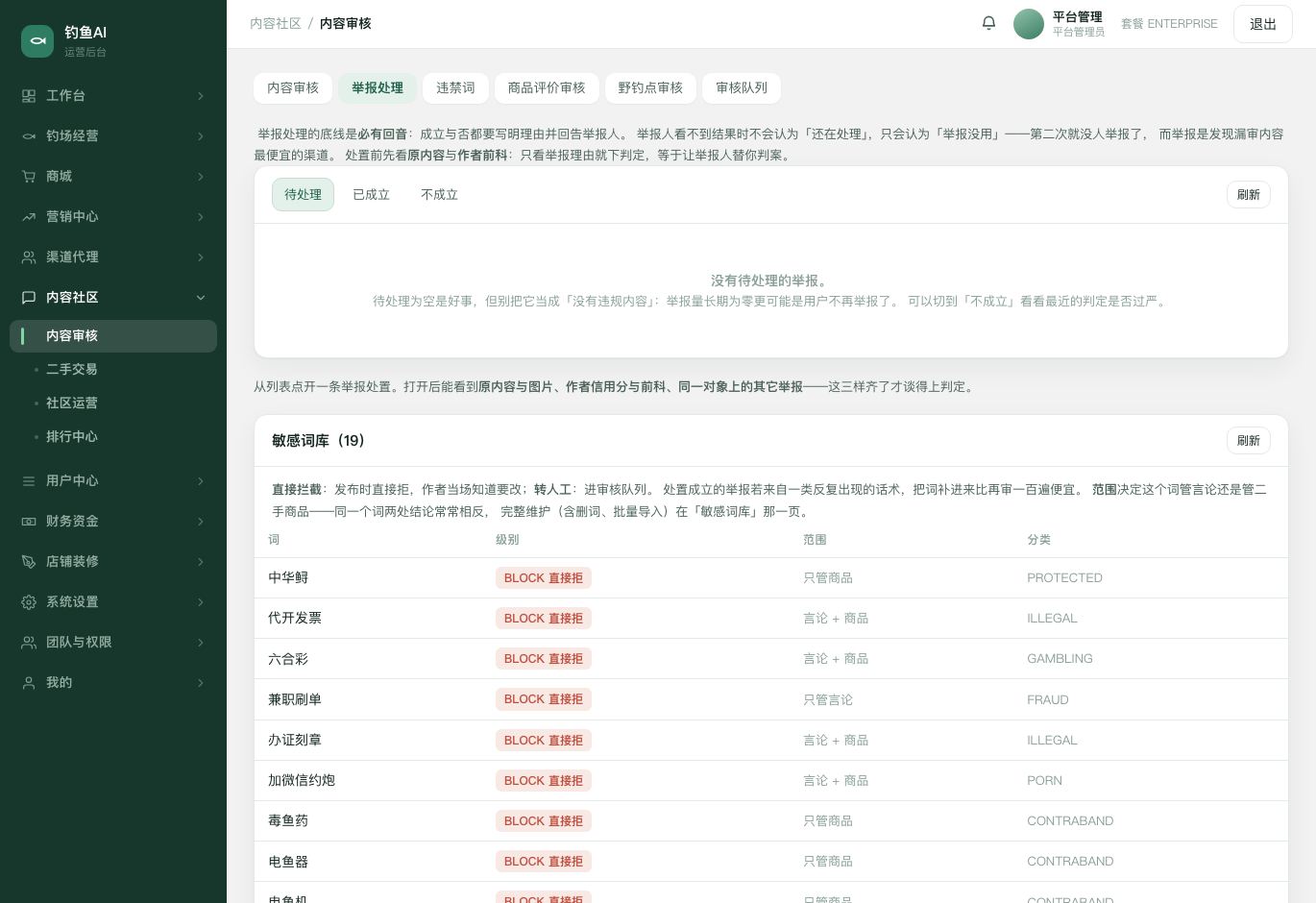
Task: Expand the 财务资金 section chevron
Action: 201,522
